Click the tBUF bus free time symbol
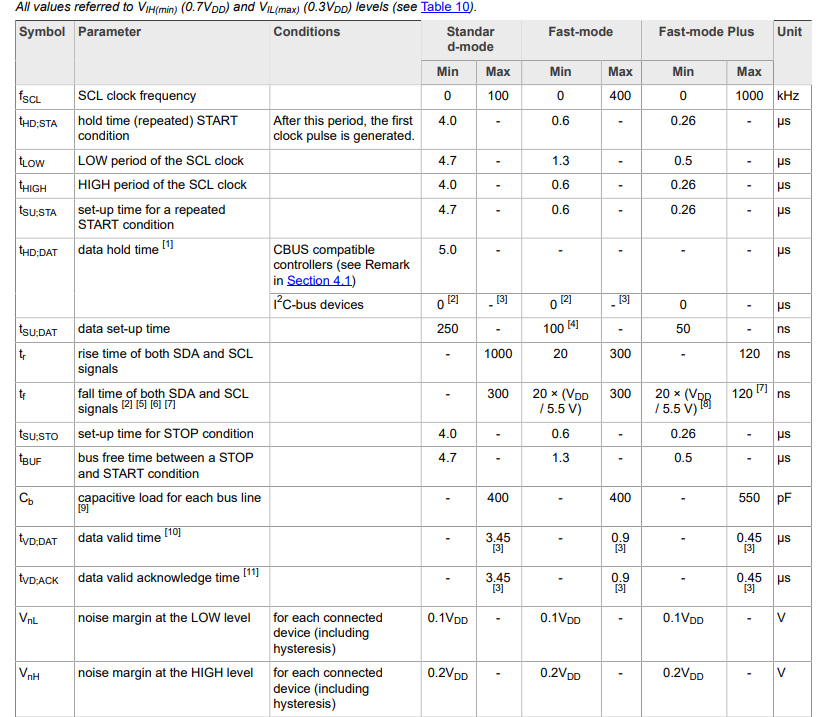Image resolution: width=826 pixels, height=717 pixels. 30,459
